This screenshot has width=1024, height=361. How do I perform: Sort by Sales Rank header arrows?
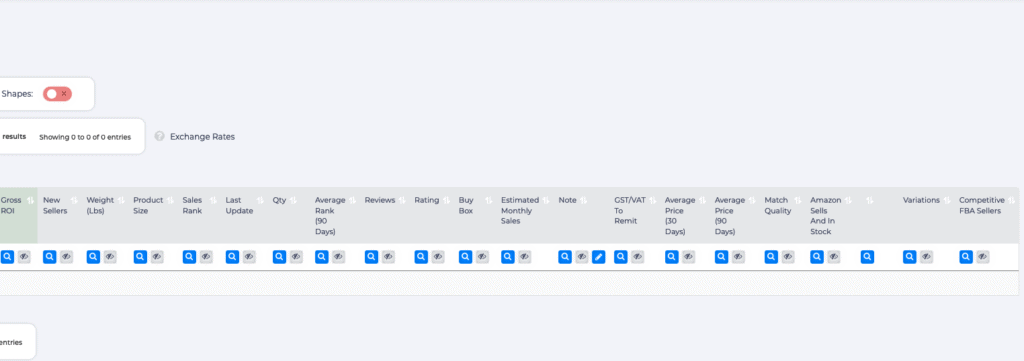213,200
